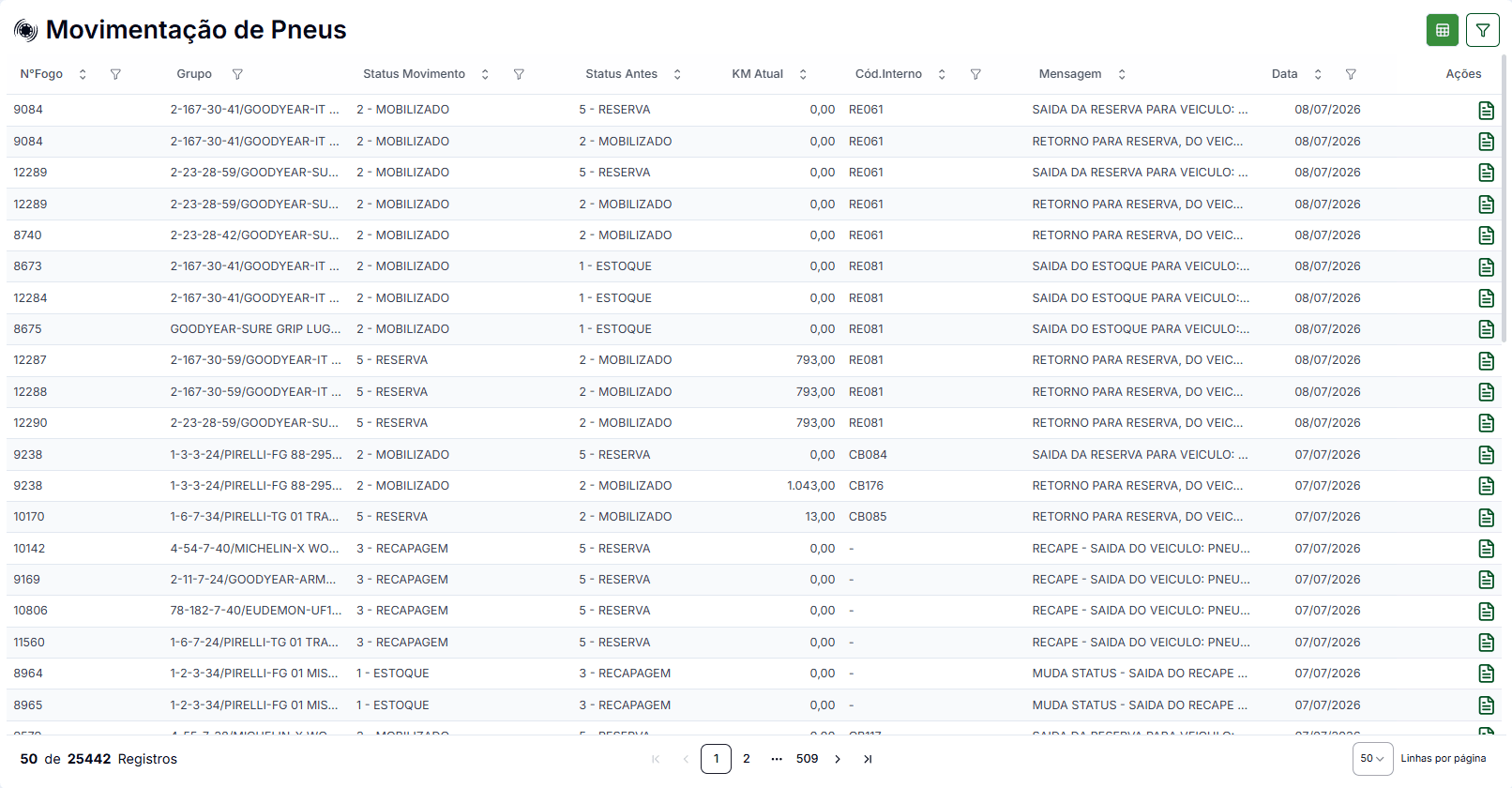
Task: Open the top-right filter button
Action: coord(1483,30)
